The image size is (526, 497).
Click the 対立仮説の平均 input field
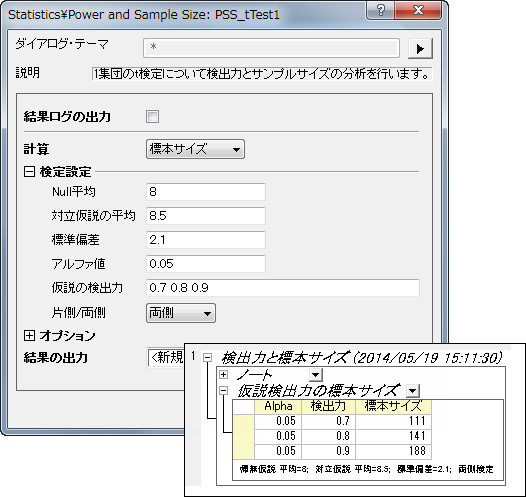pyautogui.click(x=206, y=216)
